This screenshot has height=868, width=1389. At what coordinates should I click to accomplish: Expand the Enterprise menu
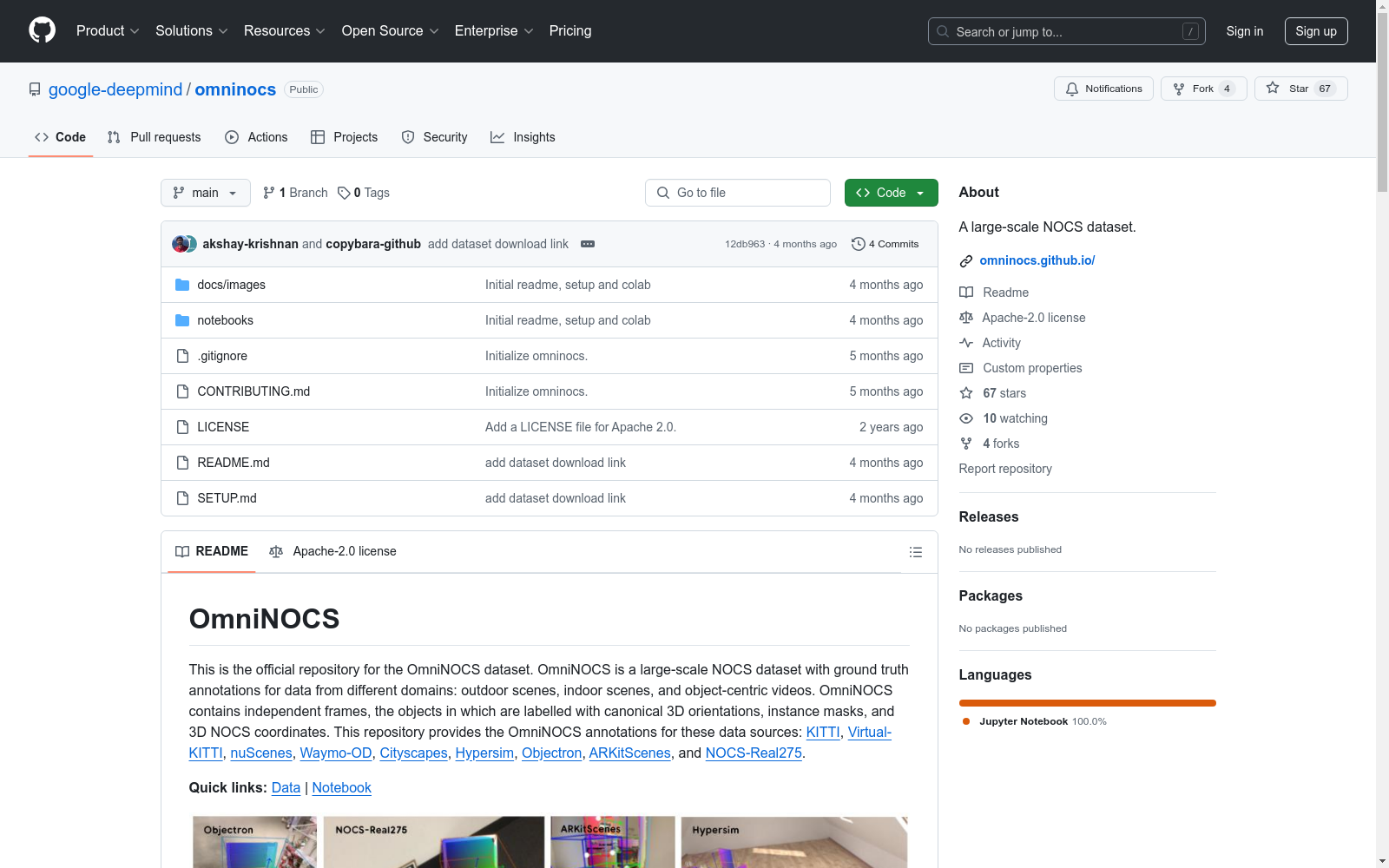pyautogui.click(x=495, y=30)
